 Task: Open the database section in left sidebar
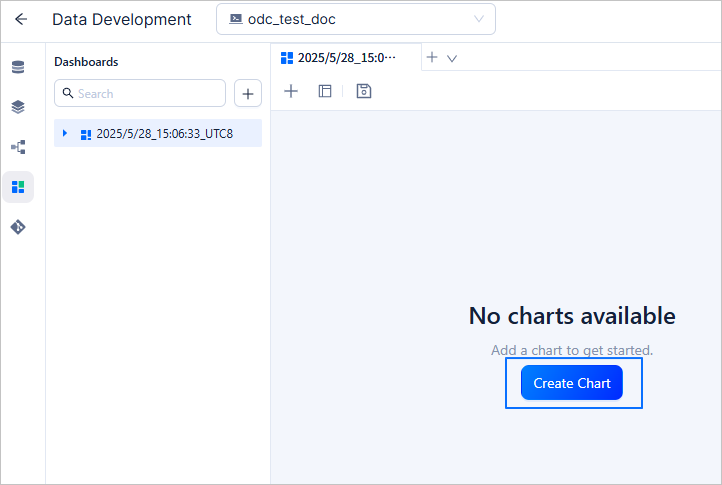tap(18, 68)
